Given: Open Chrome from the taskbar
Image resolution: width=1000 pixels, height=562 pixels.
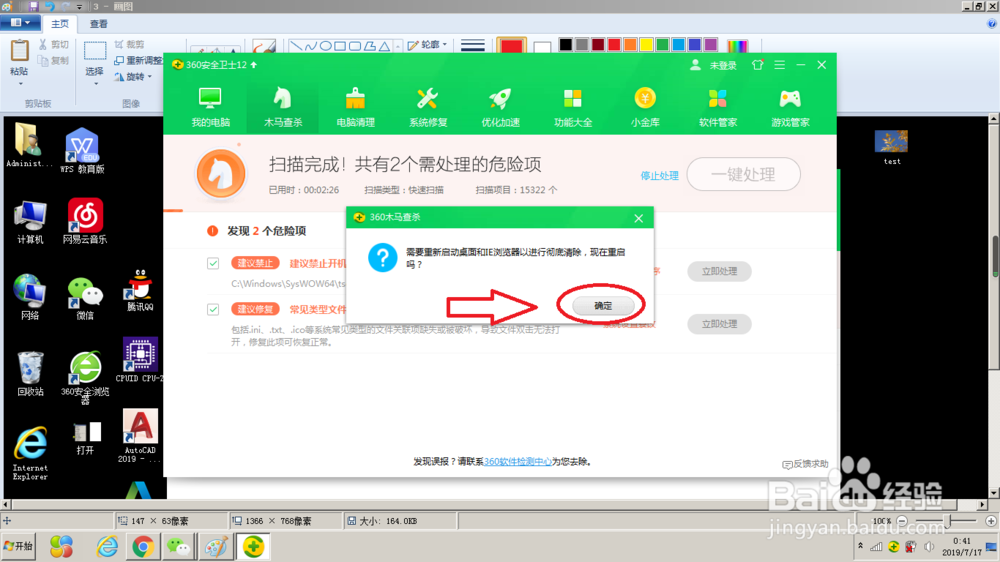Looking at the screenshot, I should click(x=143, y=547).
